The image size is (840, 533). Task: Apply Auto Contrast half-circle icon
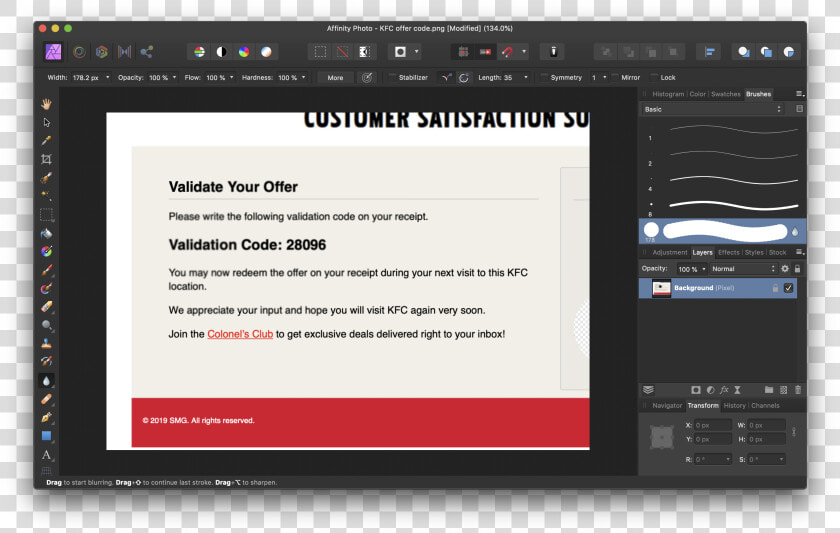(x=221, y=52)
